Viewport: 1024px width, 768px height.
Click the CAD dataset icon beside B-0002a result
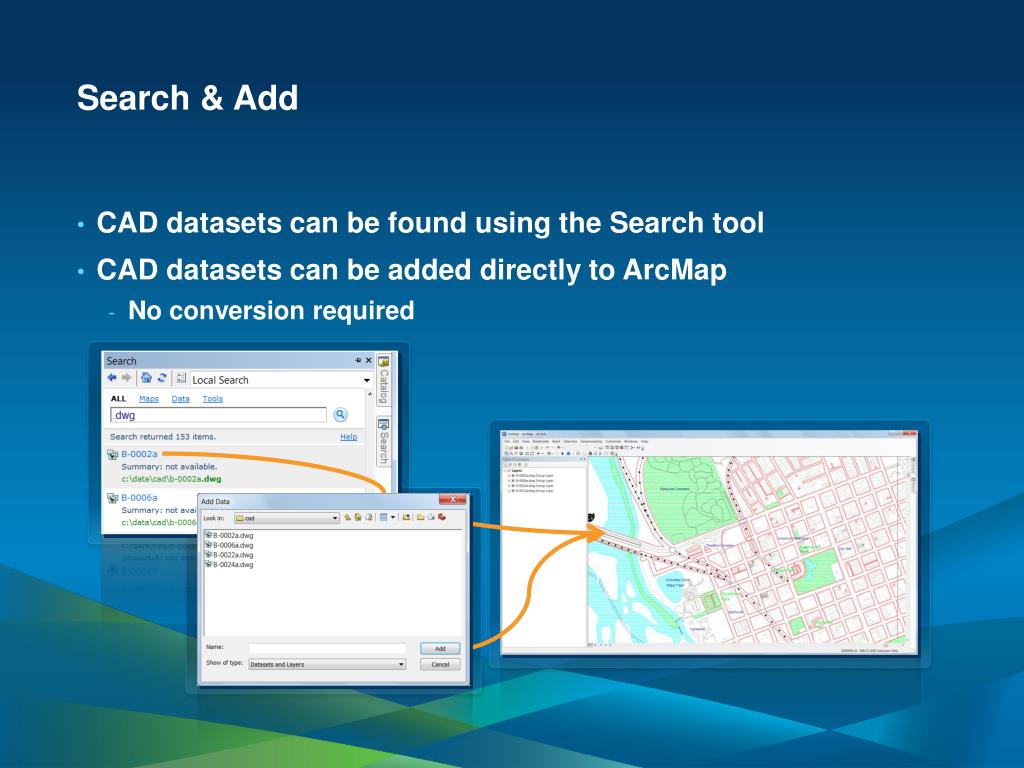click(x=112, y=455)
